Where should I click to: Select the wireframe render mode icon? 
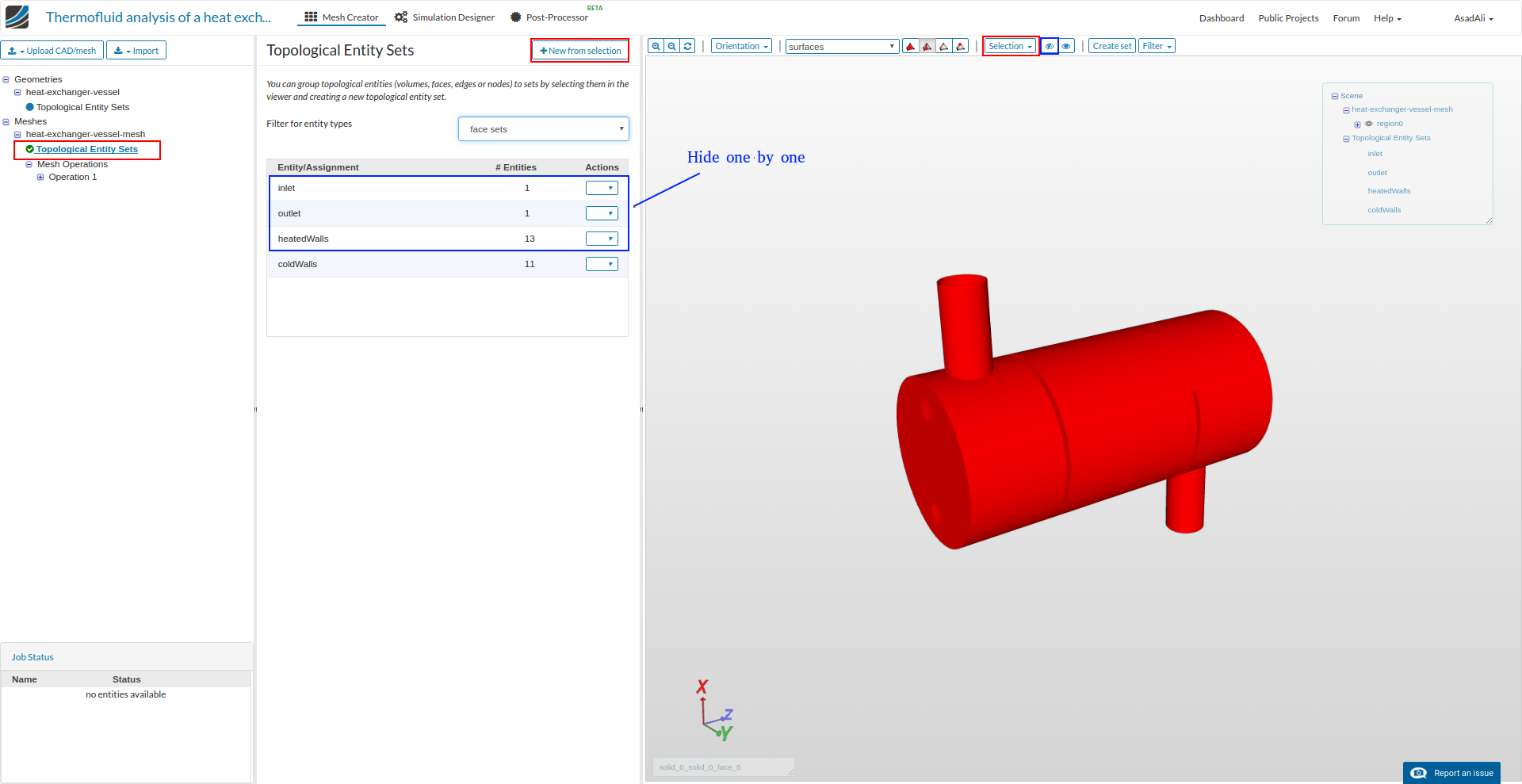(943, 46)
